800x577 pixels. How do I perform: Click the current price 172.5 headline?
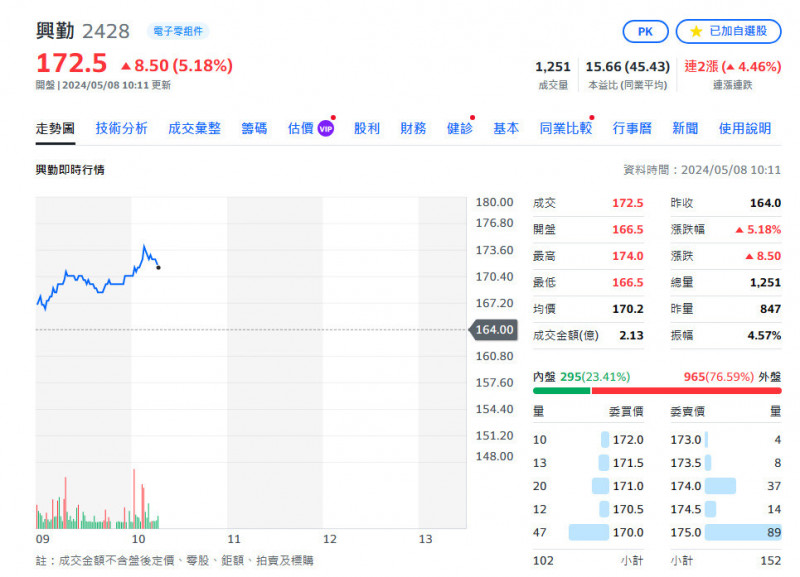[71, 64]
